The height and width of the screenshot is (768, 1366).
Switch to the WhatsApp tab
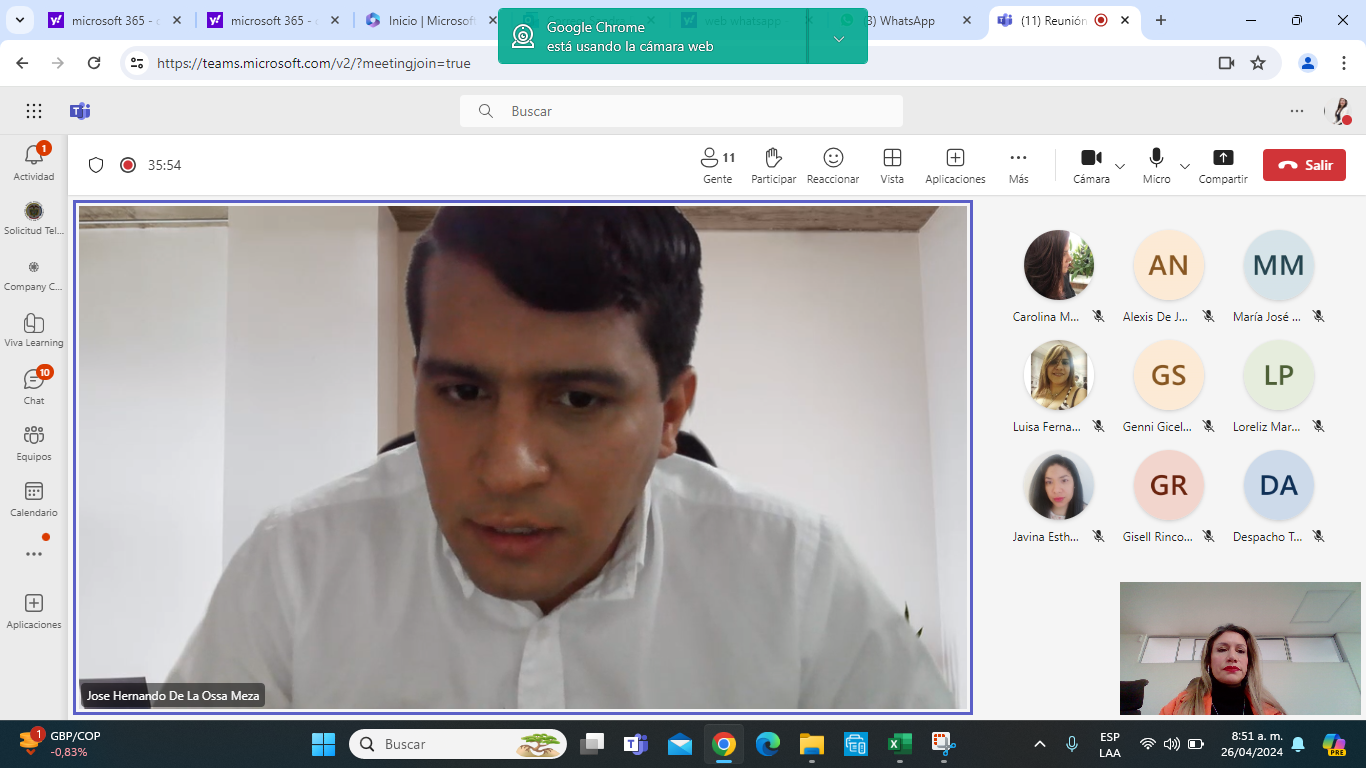(905, 20)
